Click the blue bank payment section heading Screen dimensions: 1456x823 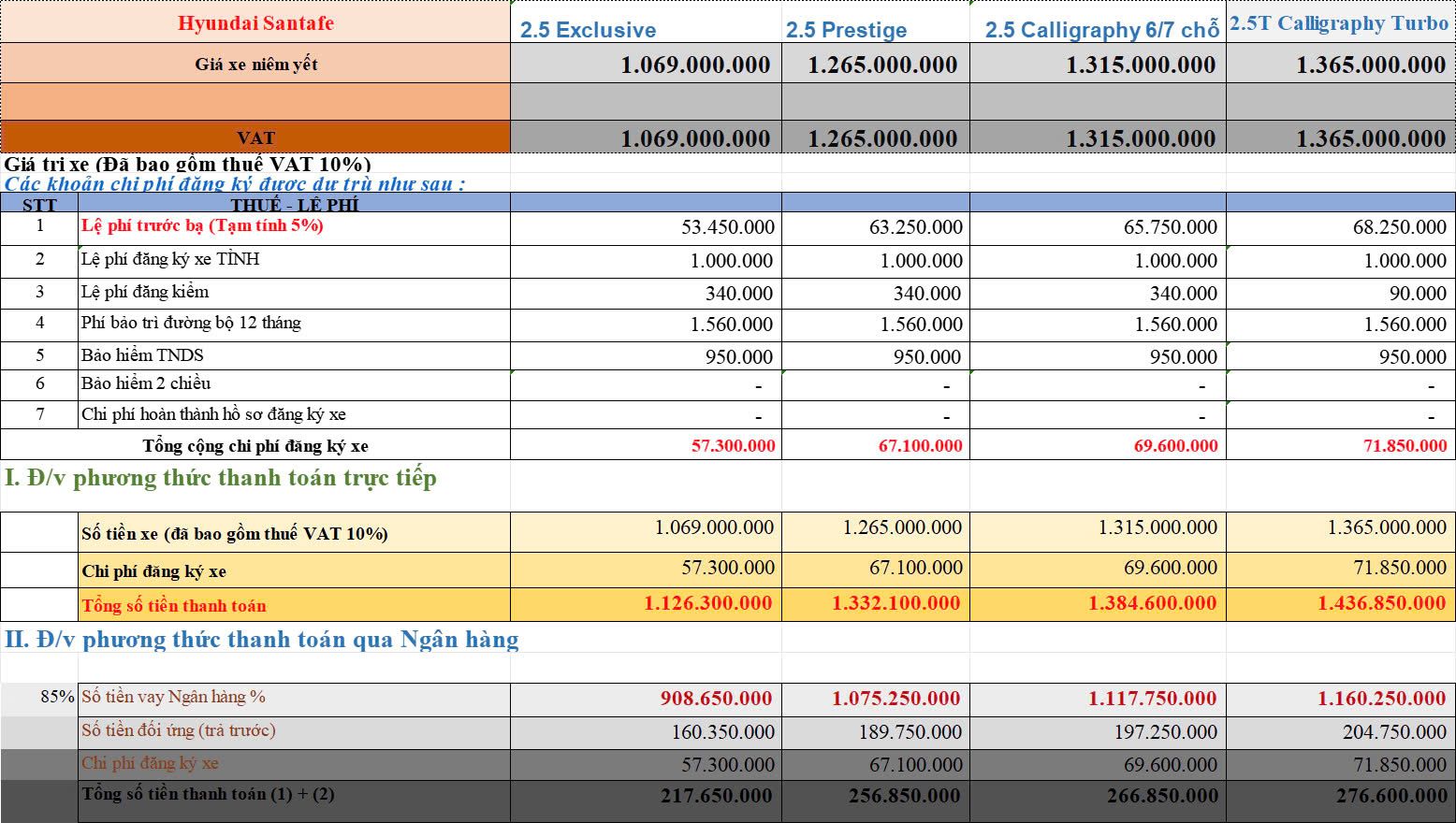[x=262, y=640]
